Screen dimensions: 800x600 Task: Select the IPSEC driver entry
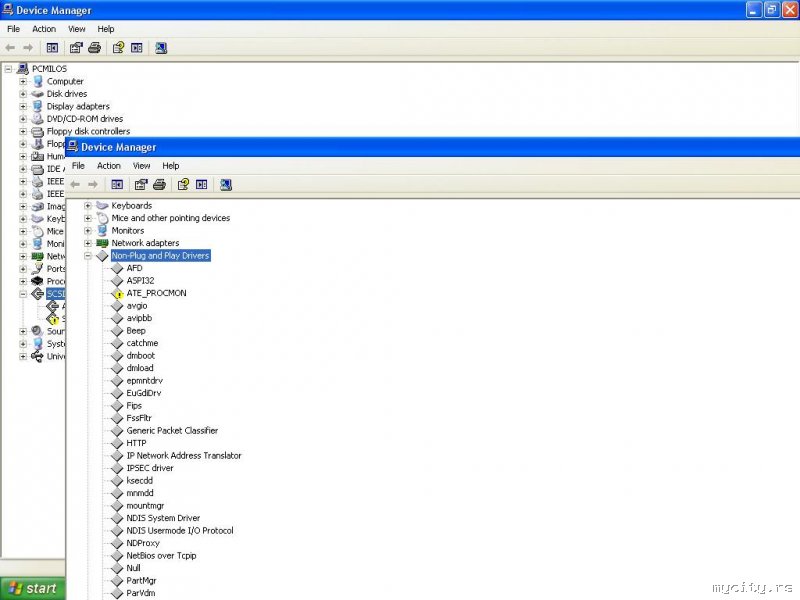[149, 468]
